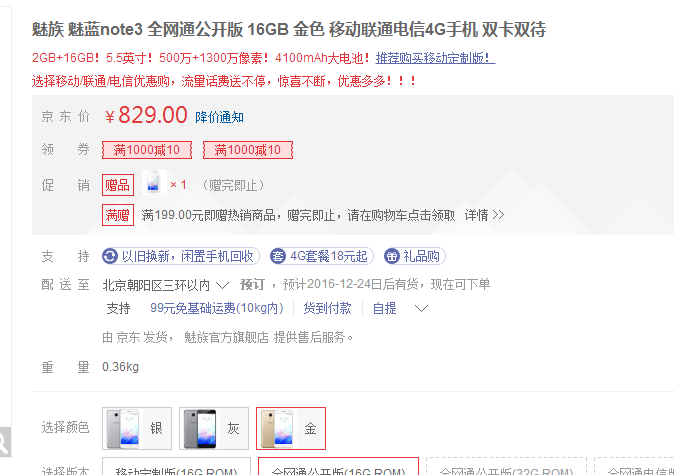Click 降价通知 price drop alert
Screen dimensions: 674x475
[x=219, y=117]
